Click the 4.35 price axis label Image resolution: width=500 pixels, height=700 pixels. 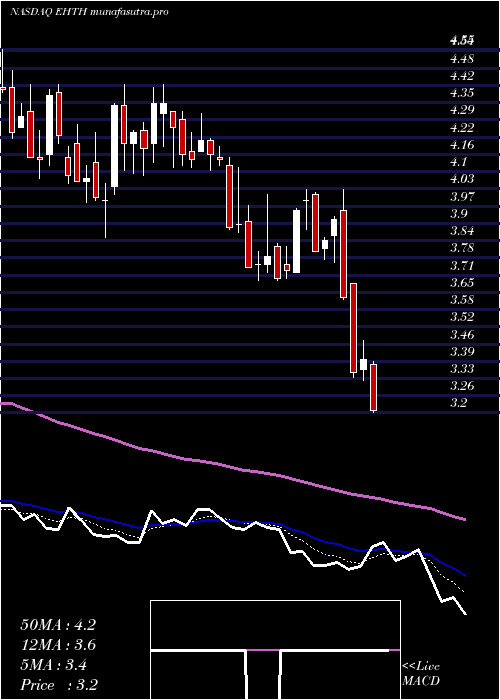tap(462, 93)
